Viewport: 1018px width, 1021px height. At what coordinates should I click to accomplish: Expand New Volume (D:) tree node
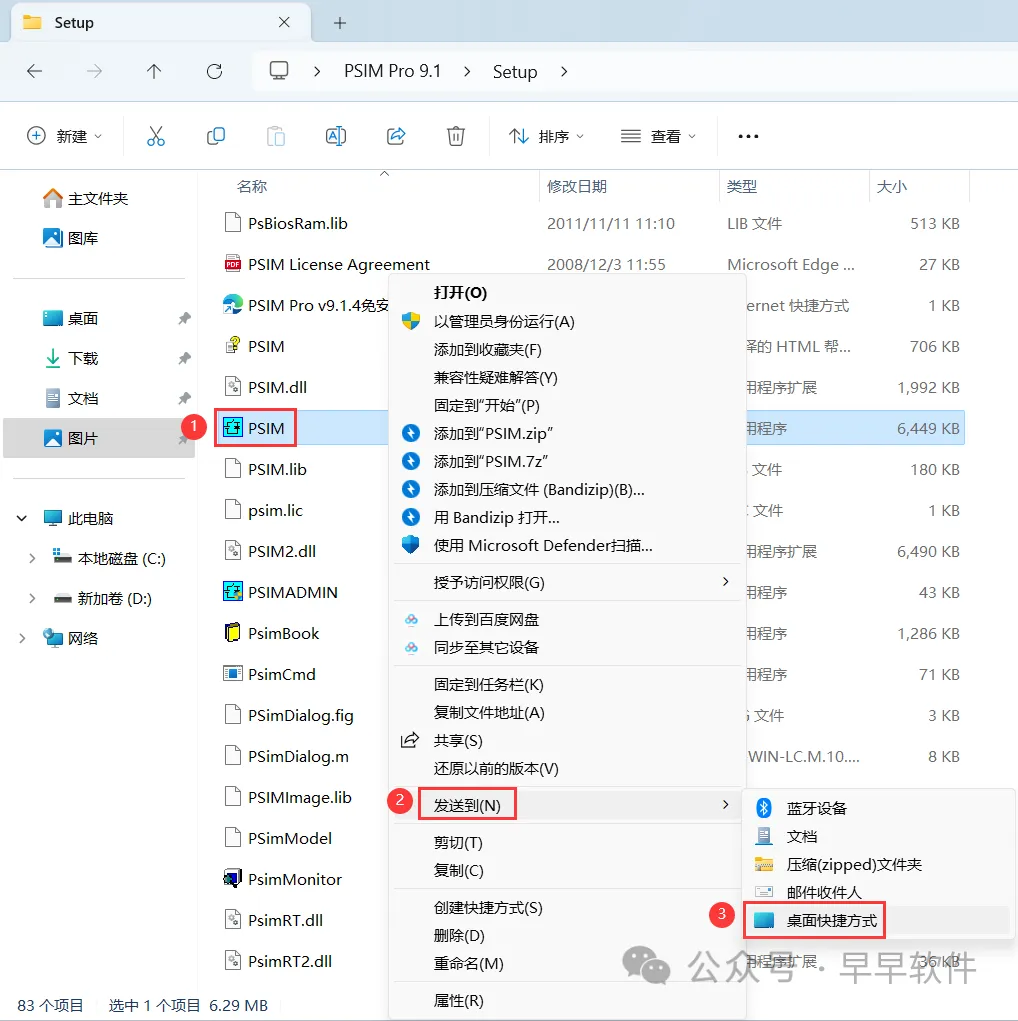[32, 598]
